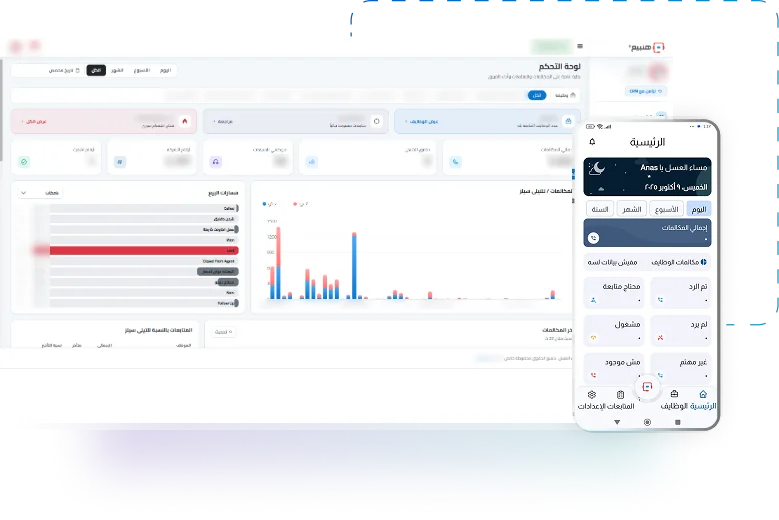
Task: Tap Android back triangle on phone
Action: pyautogui.click(x=617, y=422)
